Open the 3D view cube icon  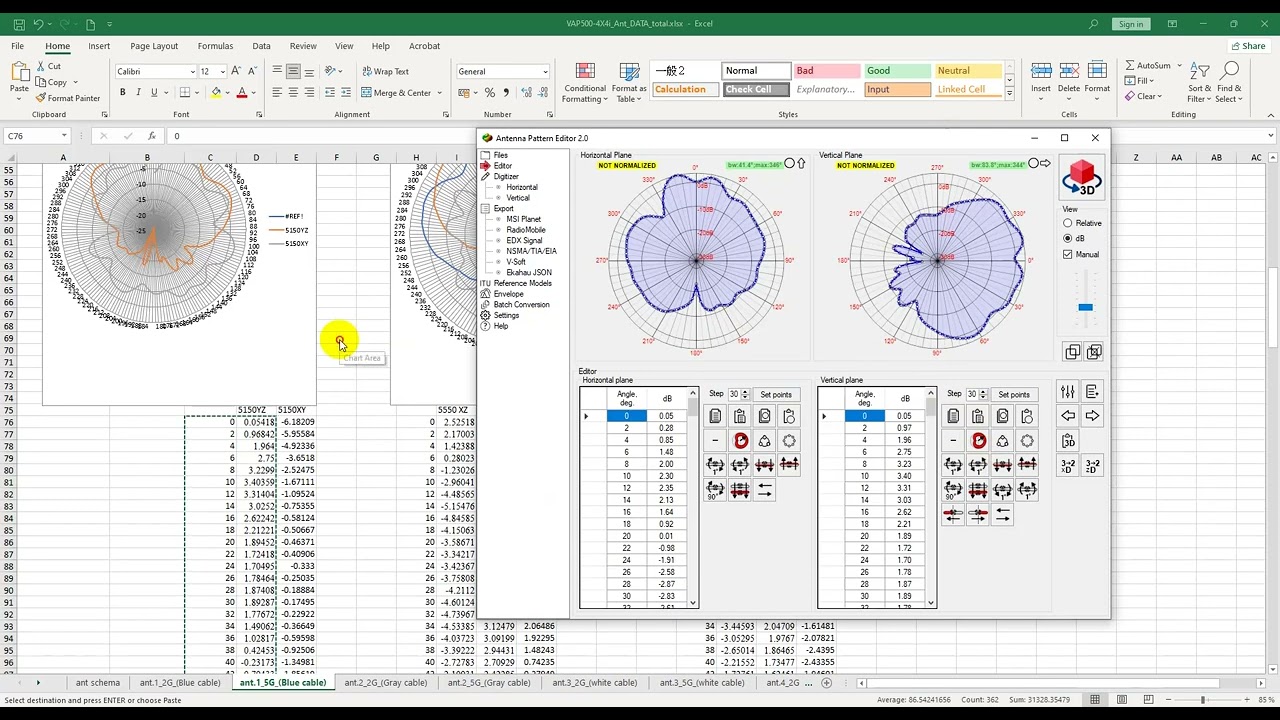1082,177
